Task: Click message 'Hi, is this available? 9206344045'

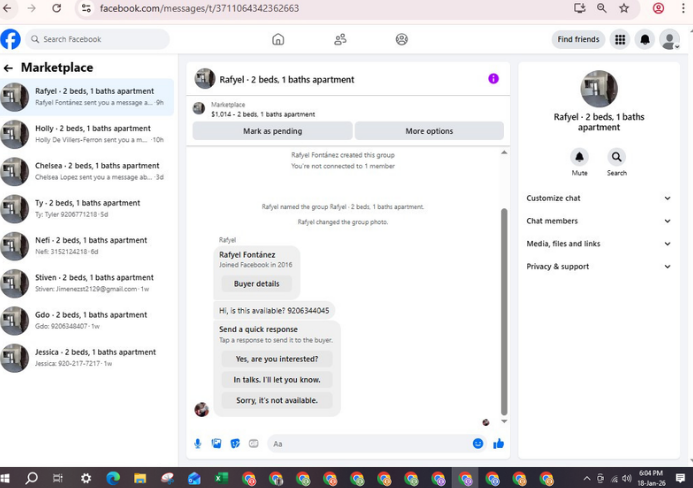Action: tap(274, 311)
